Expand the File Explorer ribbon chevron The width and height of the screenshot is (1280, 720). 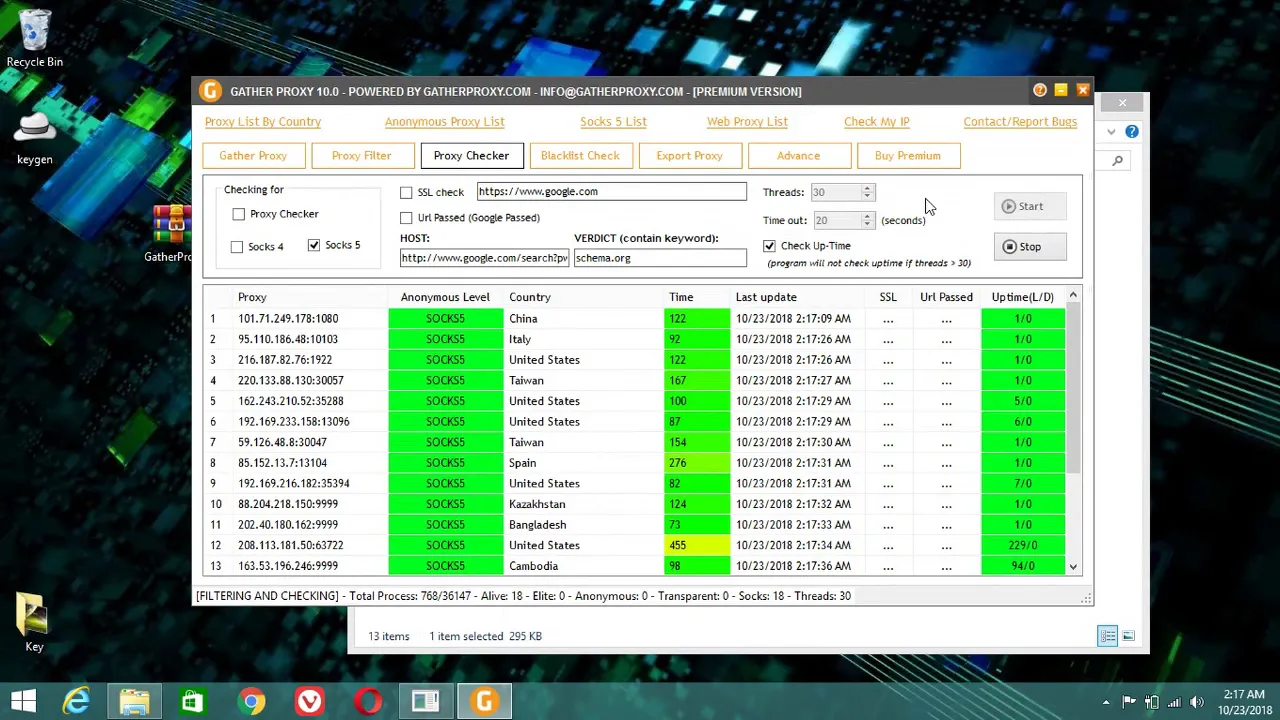[1111, 131]
